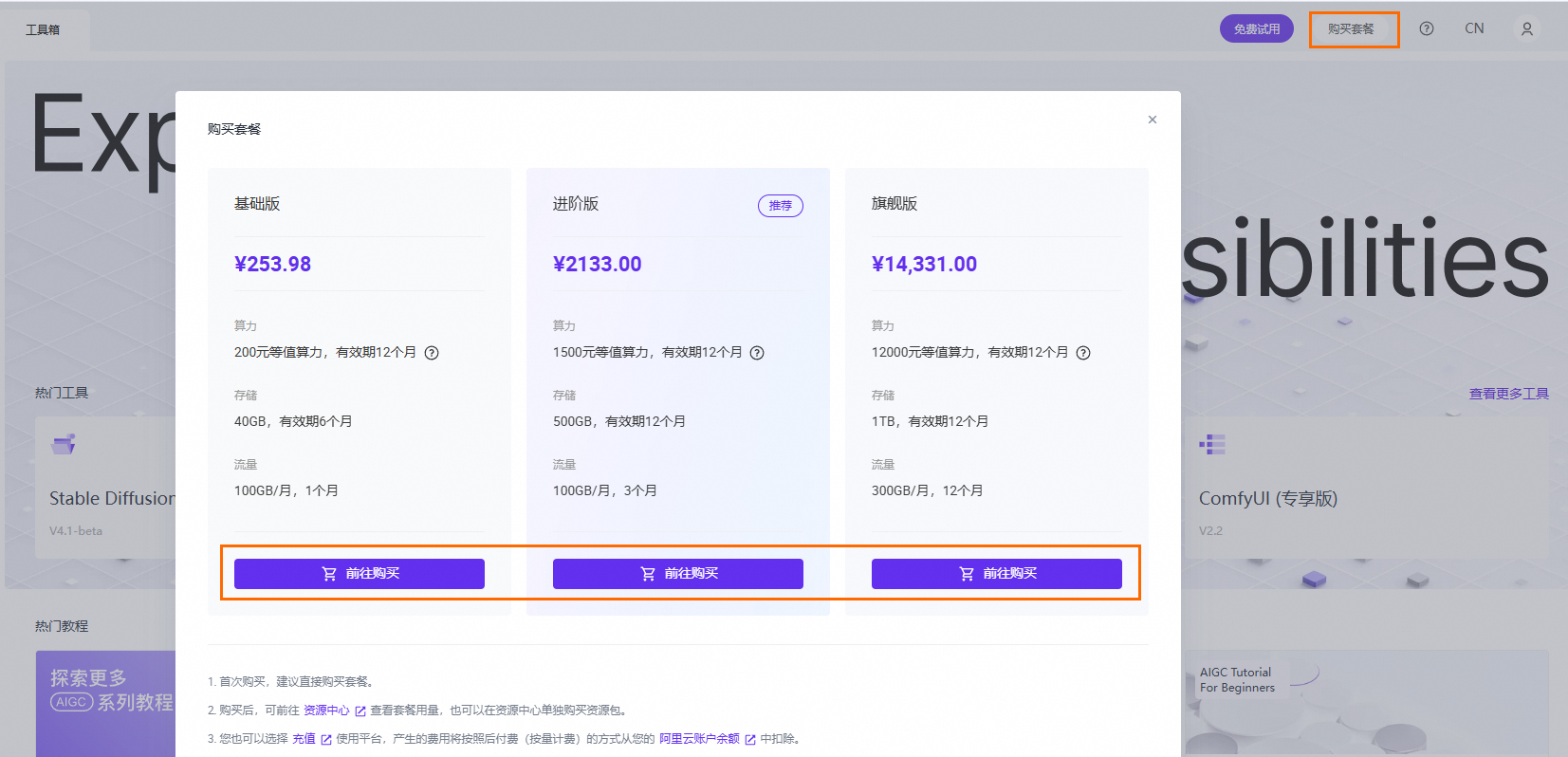The image size is (1568, 757).
Task: Select text 1TB，有效期12个月
Action: coord(931,421)
